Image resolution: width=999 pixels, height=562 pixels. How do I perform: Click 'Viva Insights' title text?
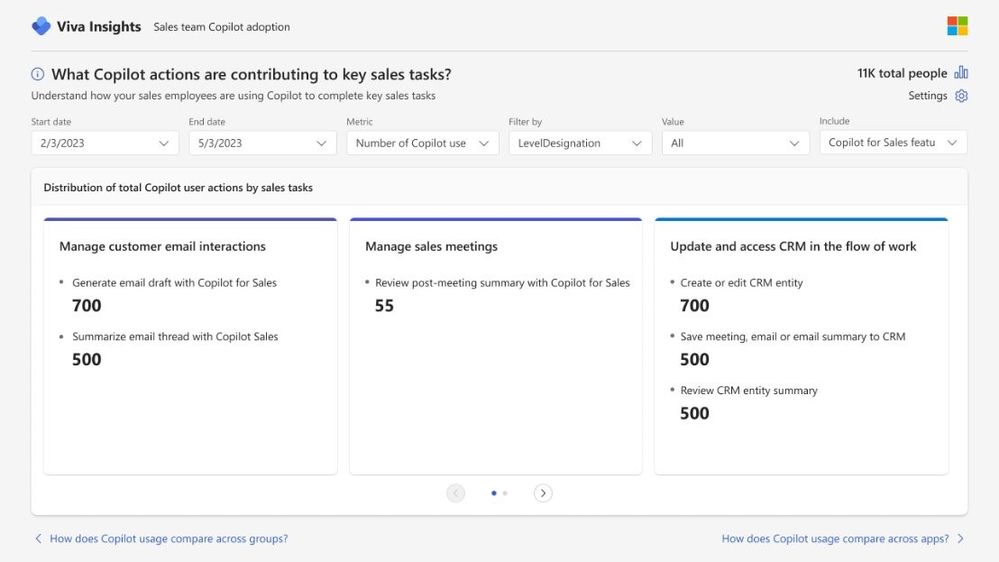coord(99,27)
